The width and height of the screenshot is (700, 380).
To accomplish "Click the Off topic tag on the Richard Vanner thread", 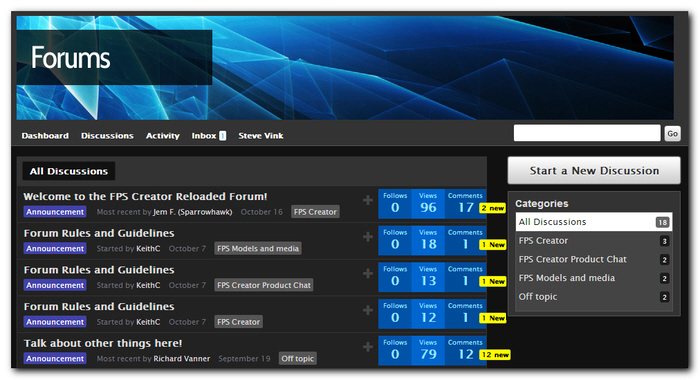I will point(298,358).
